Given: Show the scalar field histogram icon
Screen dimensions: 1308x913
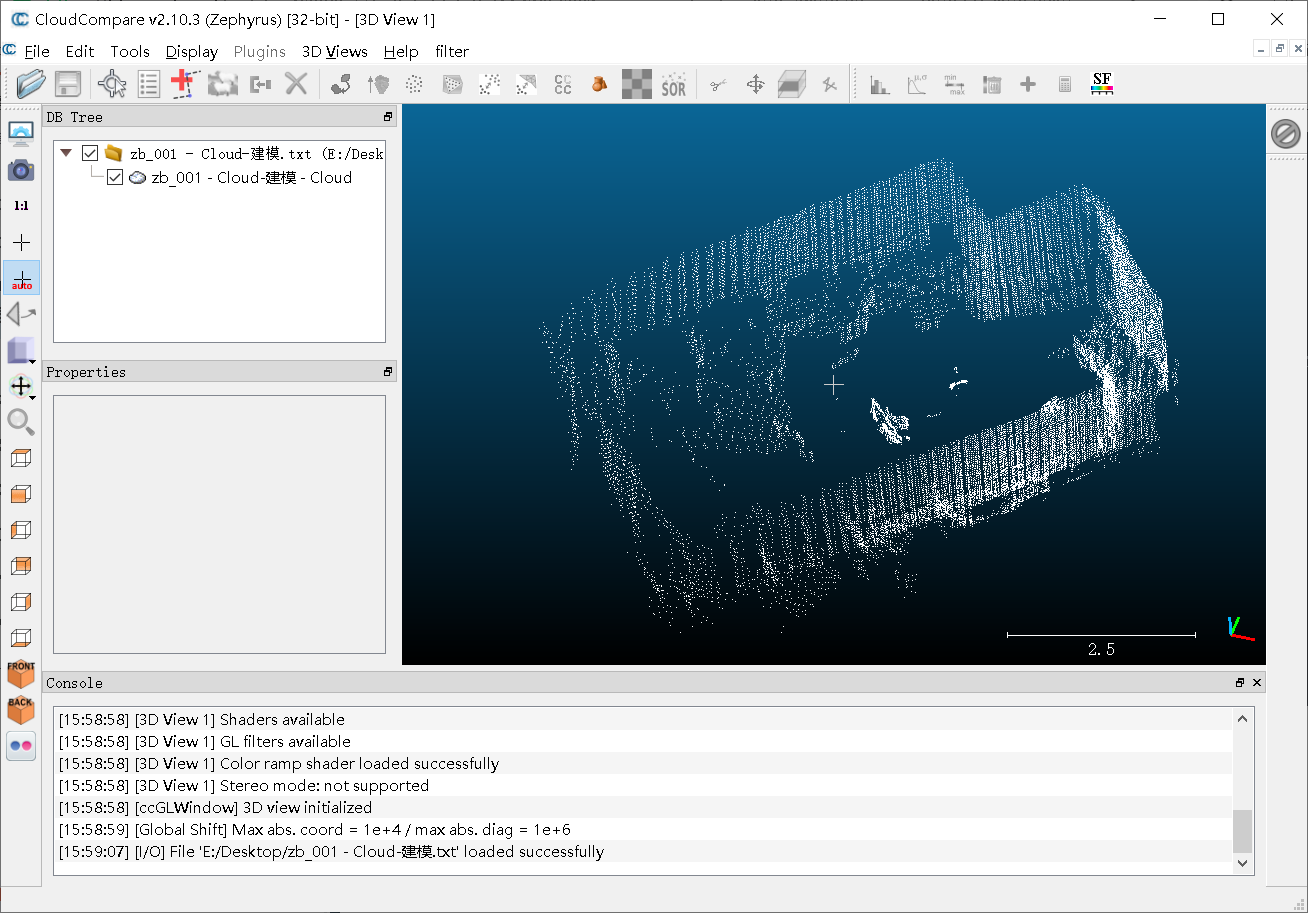Looking at the screenshot, I should pyautogui.click(x=880, y=85).
